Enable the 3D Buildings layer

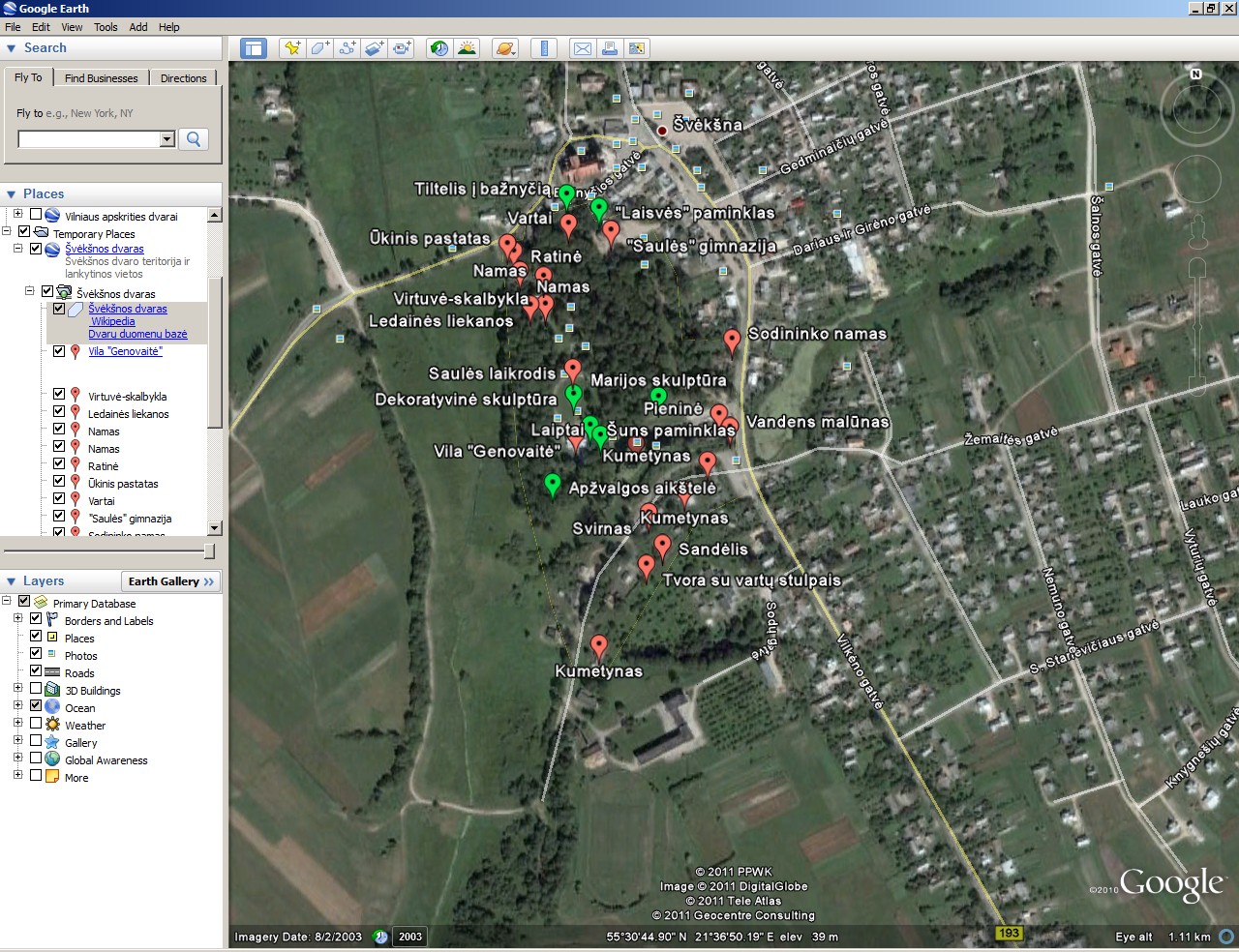(x=36, y=690)
